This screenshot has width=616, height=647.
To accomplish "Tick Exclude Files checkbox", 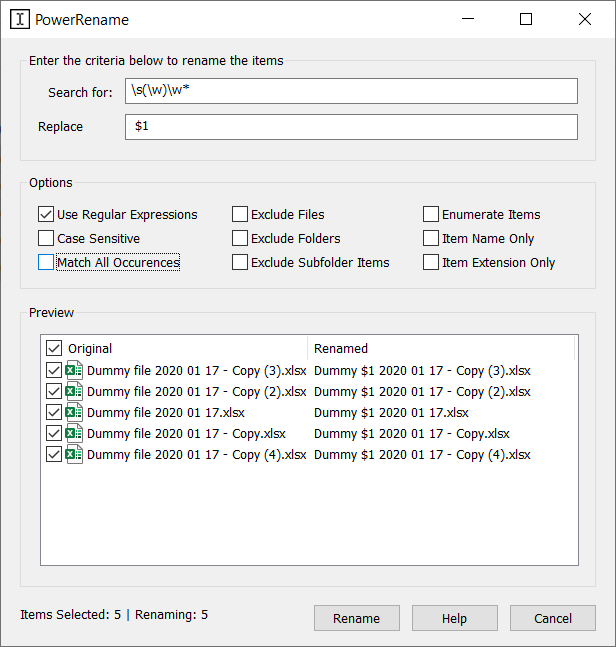I will [x=240, y=215].
